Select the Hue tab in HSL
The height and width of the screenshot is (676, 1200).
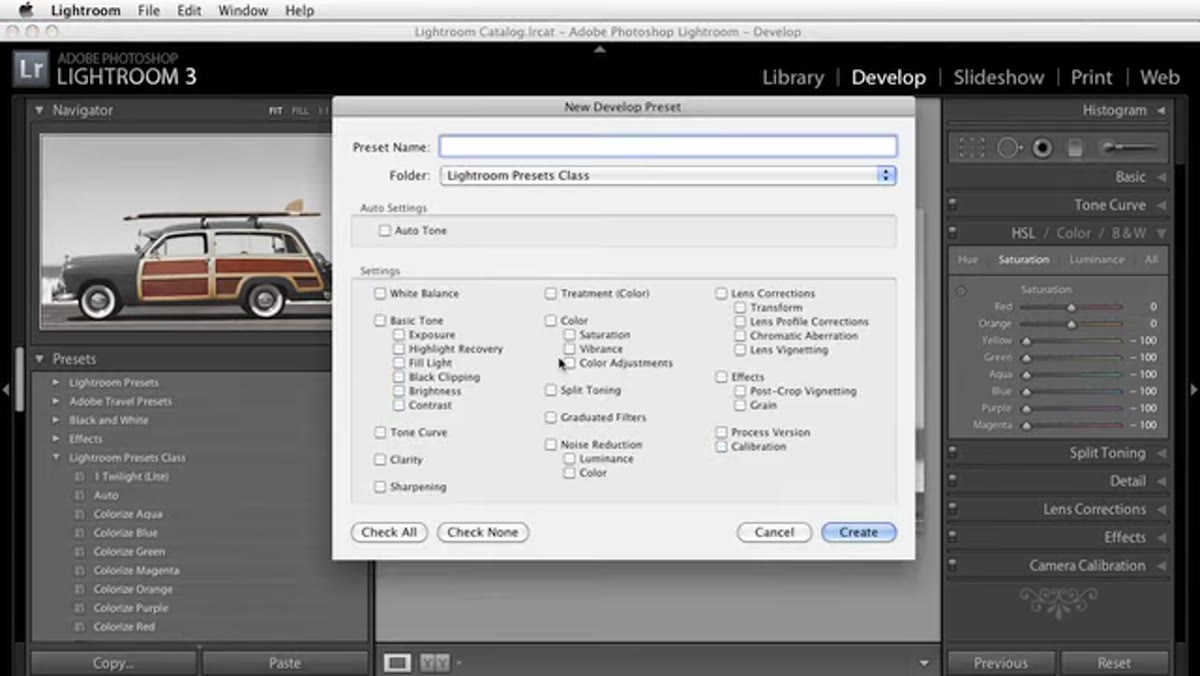(x=968, y=260)
